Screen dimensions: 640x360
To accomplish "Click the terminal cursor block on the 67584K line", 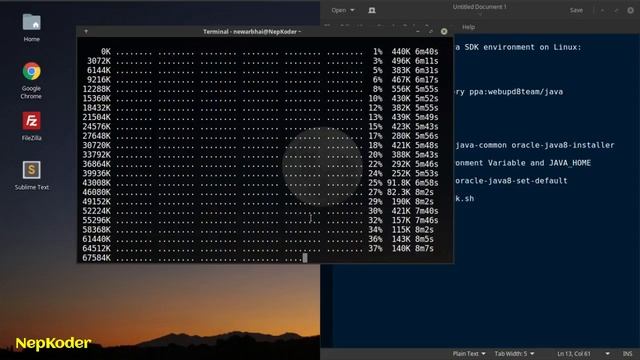I will [x=305, y=258].
